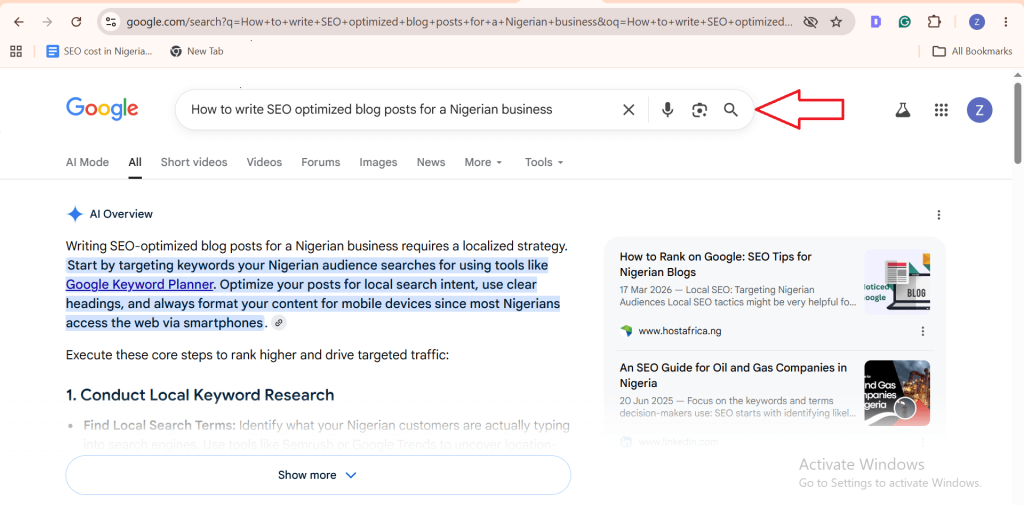This screenshot has width=1024, height=505.
Task: Click the hostafrica blog thumbnail image
Action: (897, 282)
